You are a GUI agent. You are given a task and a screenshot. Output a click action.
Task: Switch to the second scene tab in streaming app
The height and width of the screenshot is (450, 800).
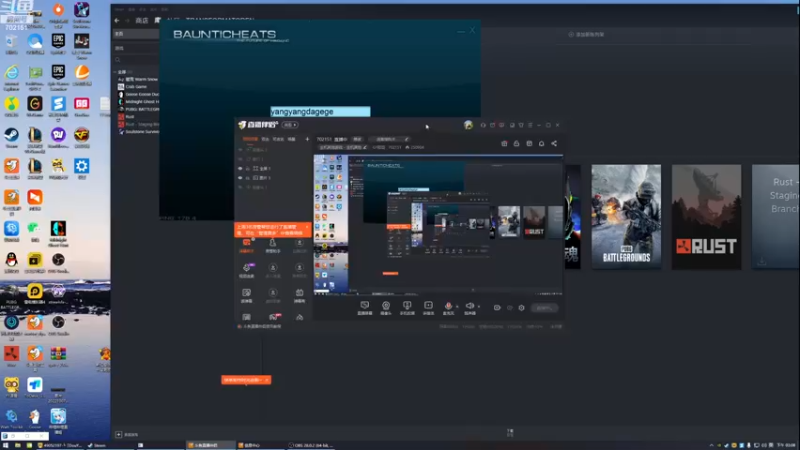tap(265, 139)
